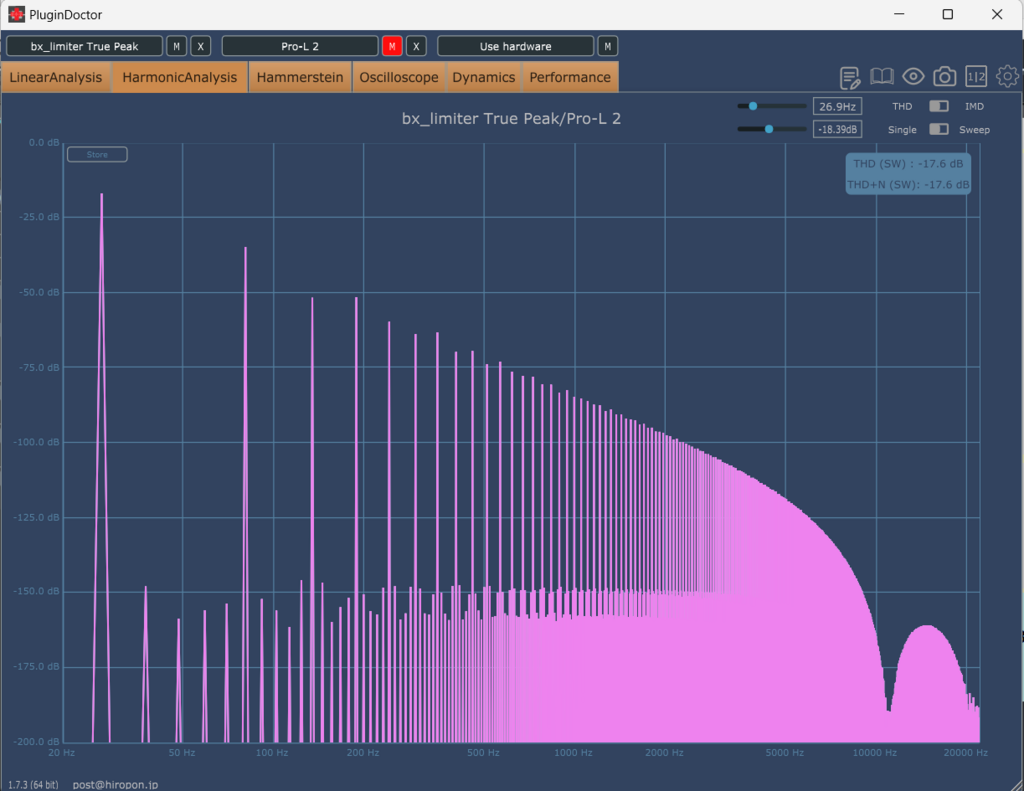Unmute Pro-L 2 red M button
Image resolution: width=1024 pixels, height=791 pixels.
coord(392,46)
